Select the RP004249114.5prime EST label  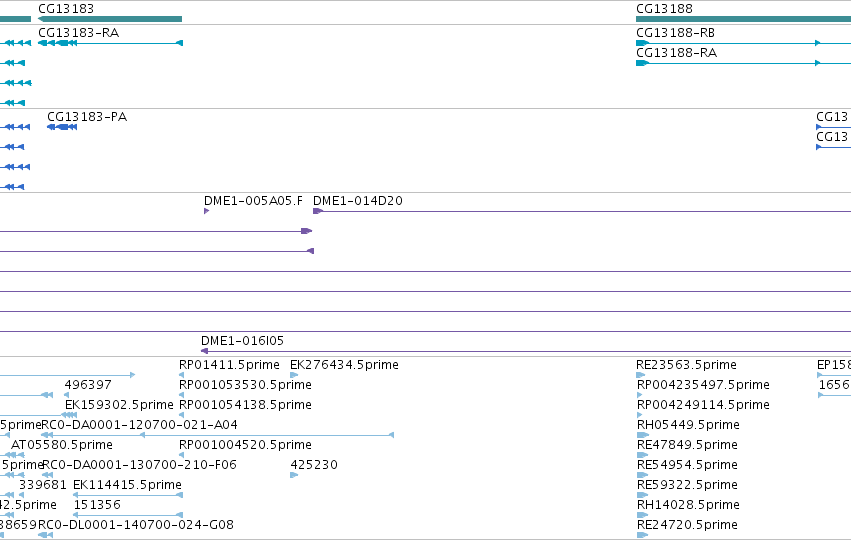[x=703, y=405]
